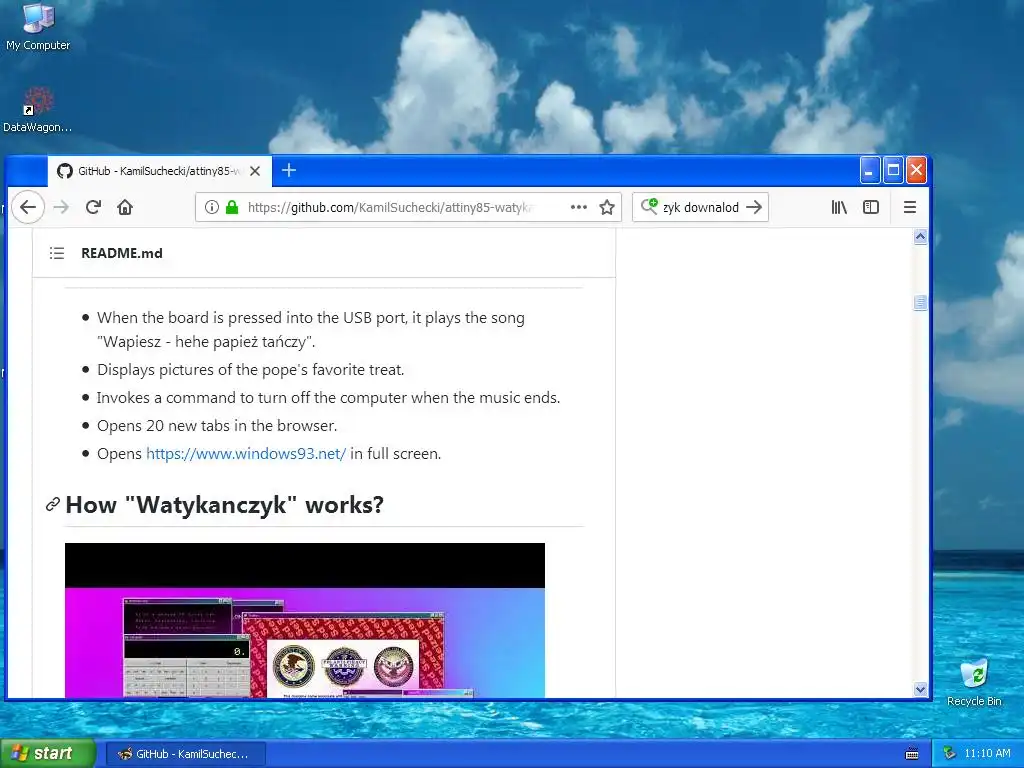The height and width of the screenshot is (768, 1024).
Task: Click the search box with 'zyk downalod'
Action: [x=701, y=207]
